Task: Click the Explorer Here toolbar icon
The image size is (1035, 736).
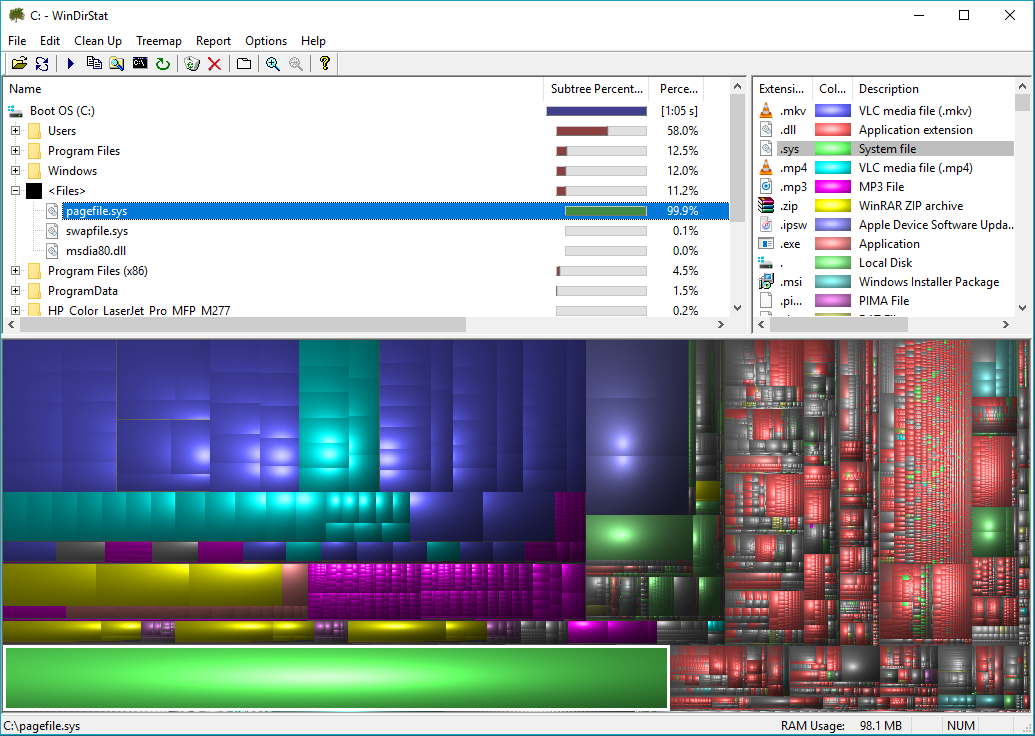Action: [117, 63]
